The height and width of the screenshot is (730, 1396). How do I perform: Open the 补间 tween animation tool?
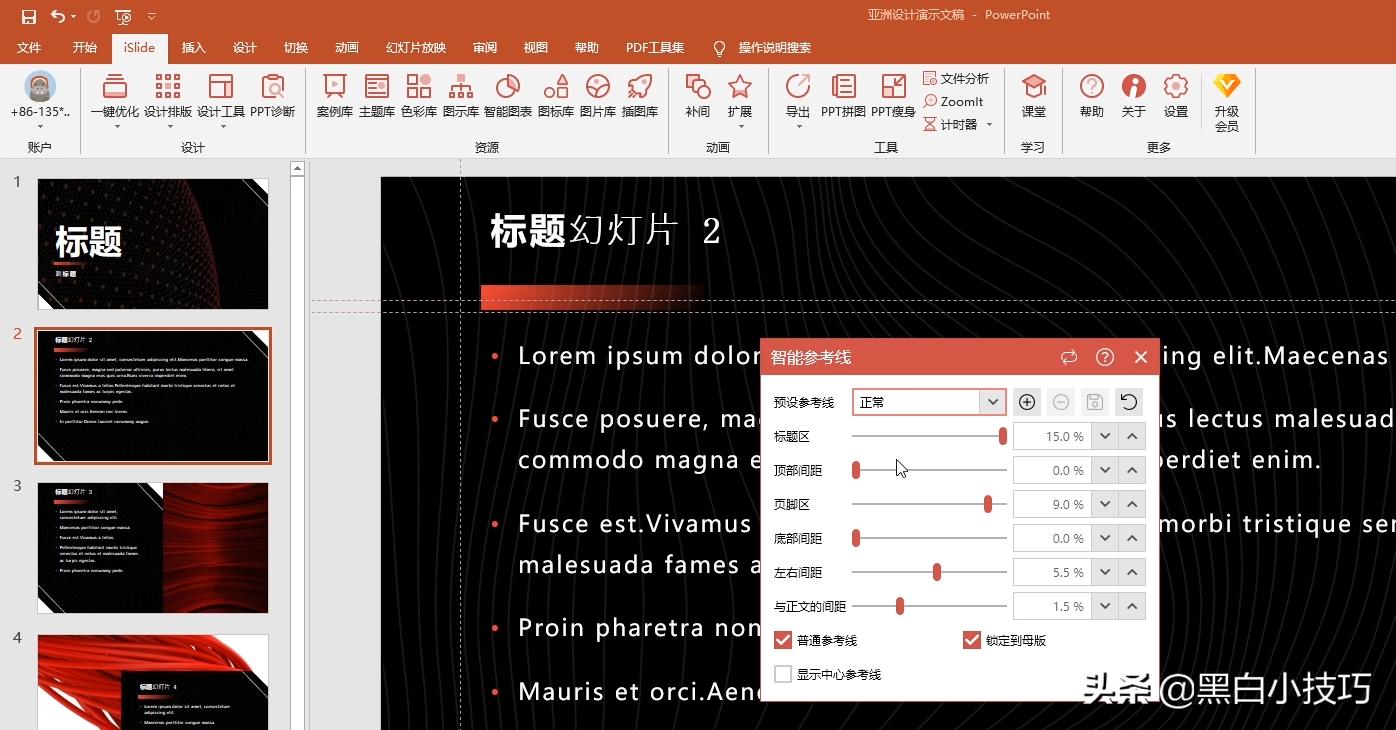tap(697, 97)
